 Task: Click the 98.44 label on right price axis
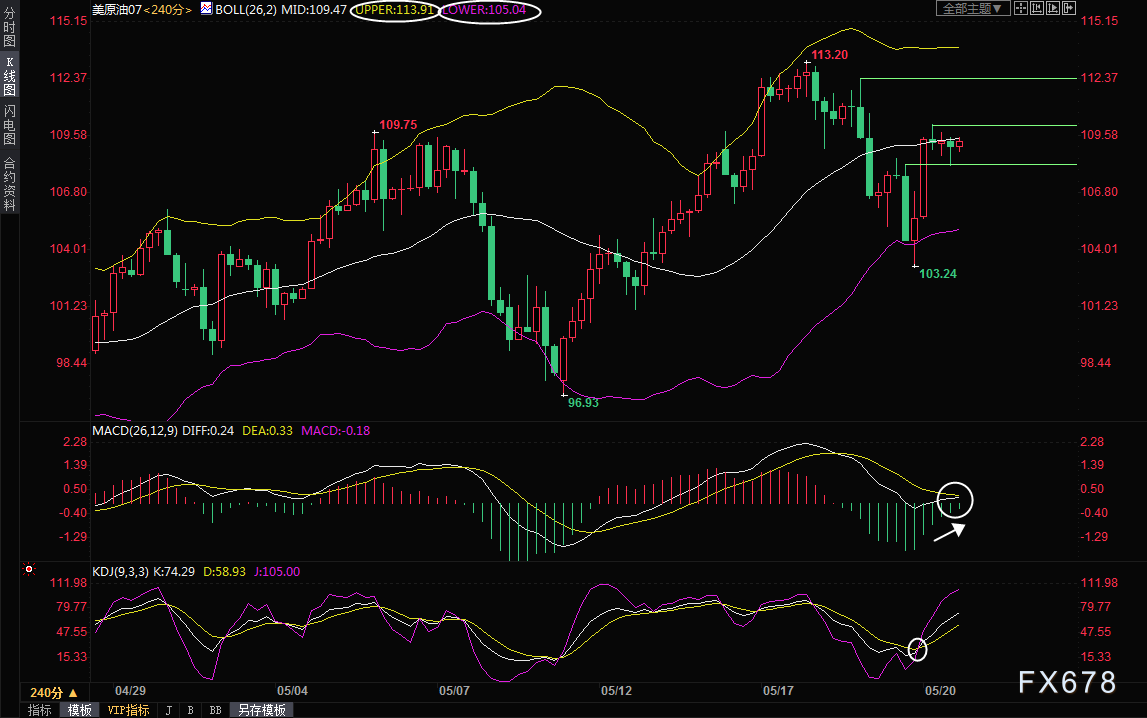pyautogui.click(x=1095, y=363)
